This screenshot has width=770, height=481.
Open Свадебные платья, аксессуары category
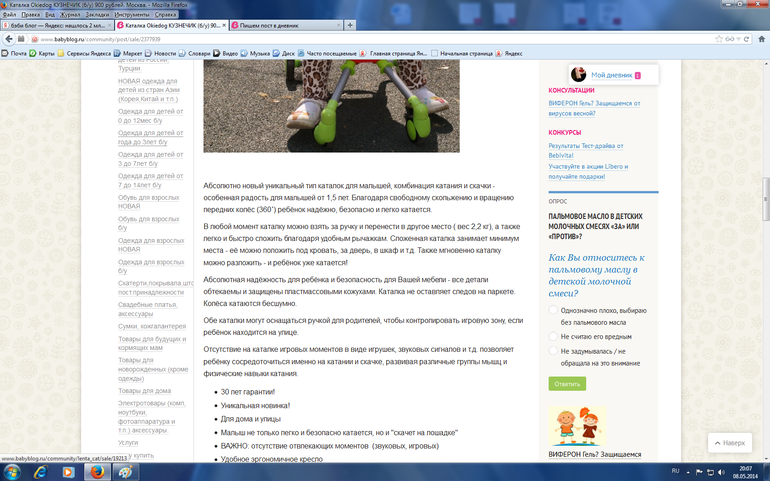[147, 309]
